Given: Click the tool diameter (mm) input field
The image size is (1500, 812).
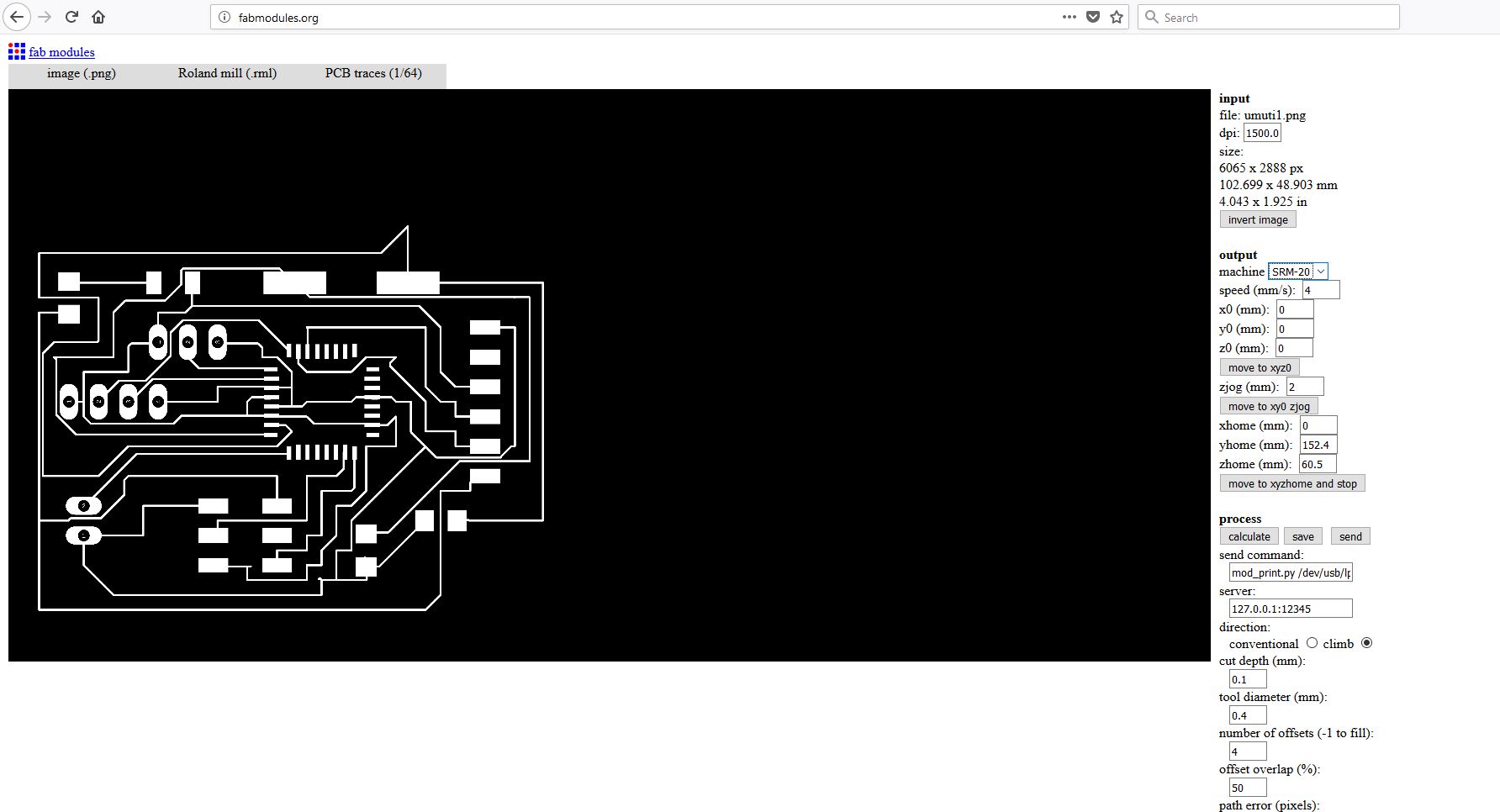Looking at the screenshot, I should pyautogui.click(x=1248, y=715).
